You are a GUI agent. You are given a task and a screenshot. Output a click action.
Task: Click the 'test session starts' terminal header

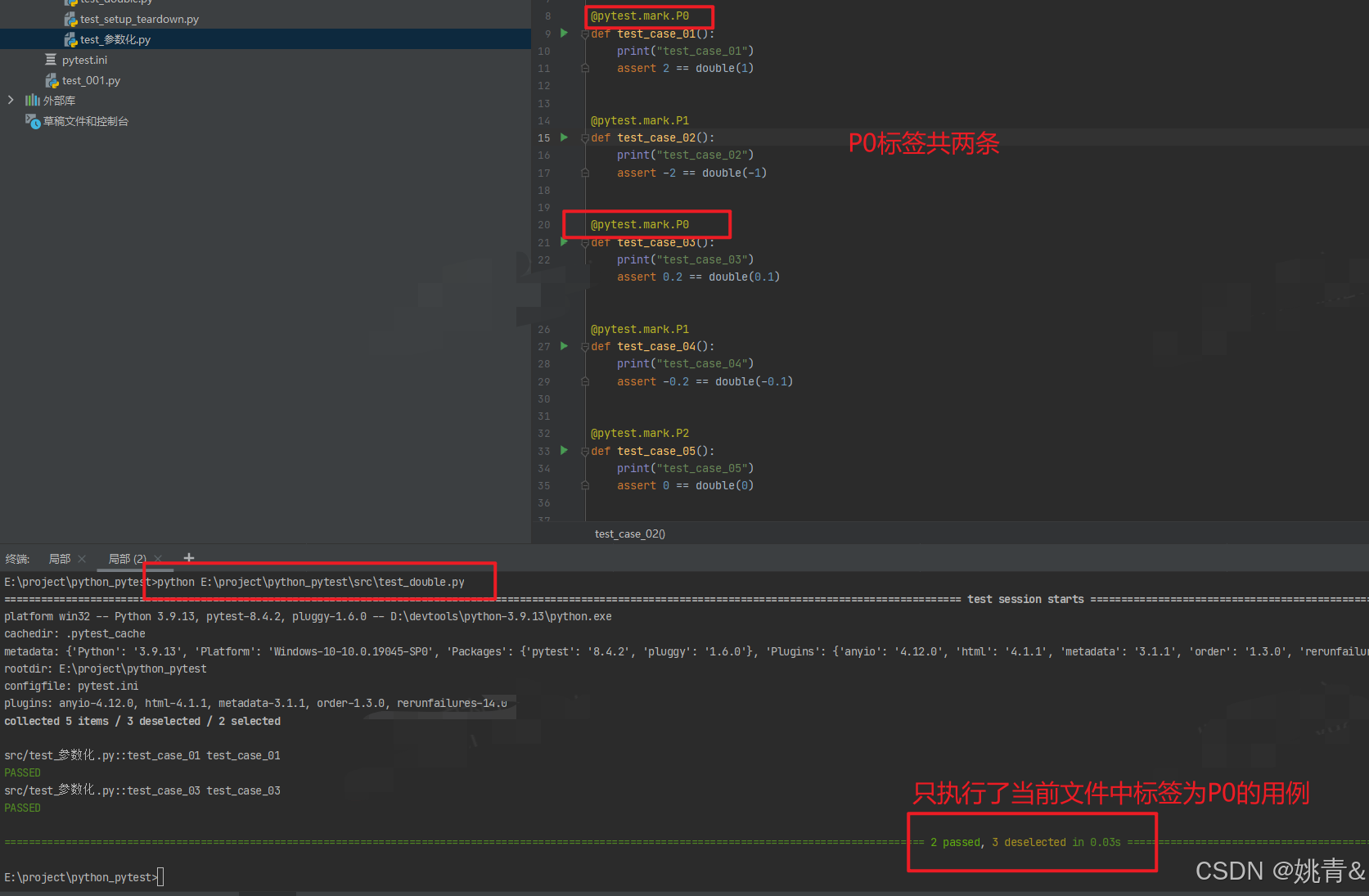pyautogui.click(x=1025, y=599)
